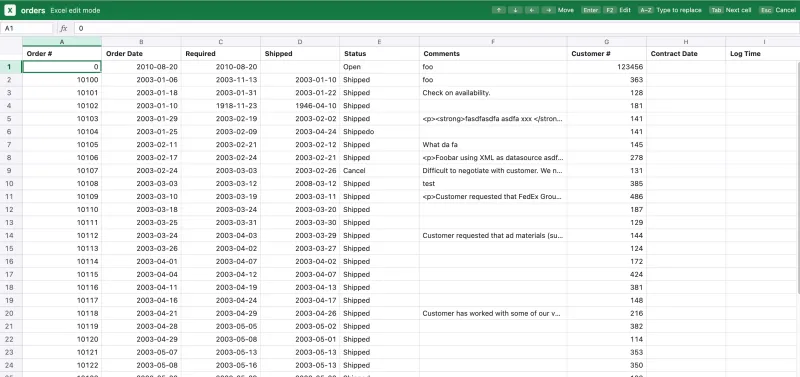The image size is (800, 377).
Task: Click the F2 key badge
Action: click(x=610, y=10)
